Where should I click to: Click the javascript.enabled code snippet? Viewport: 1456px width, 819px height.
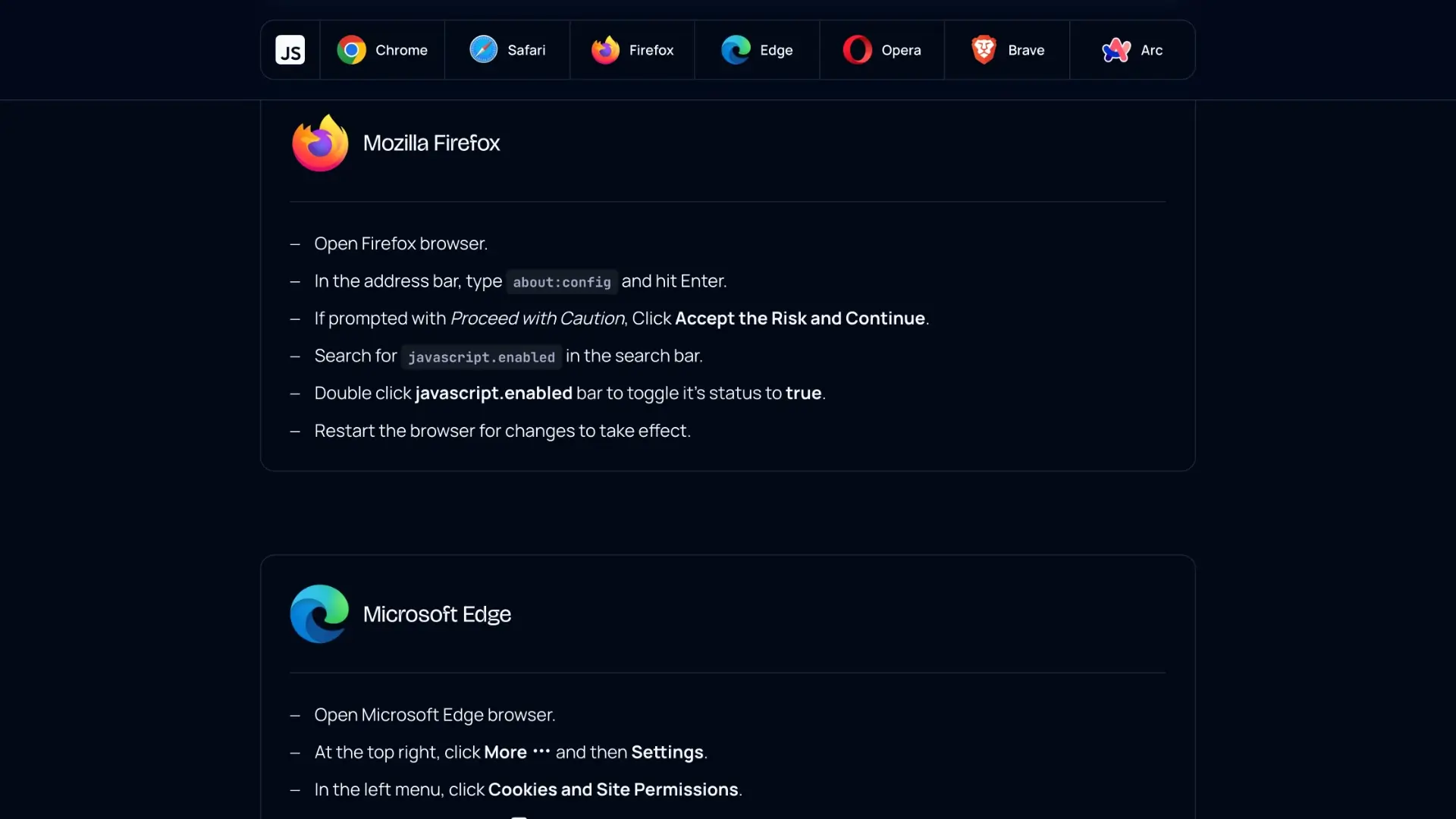click(482, 357)
